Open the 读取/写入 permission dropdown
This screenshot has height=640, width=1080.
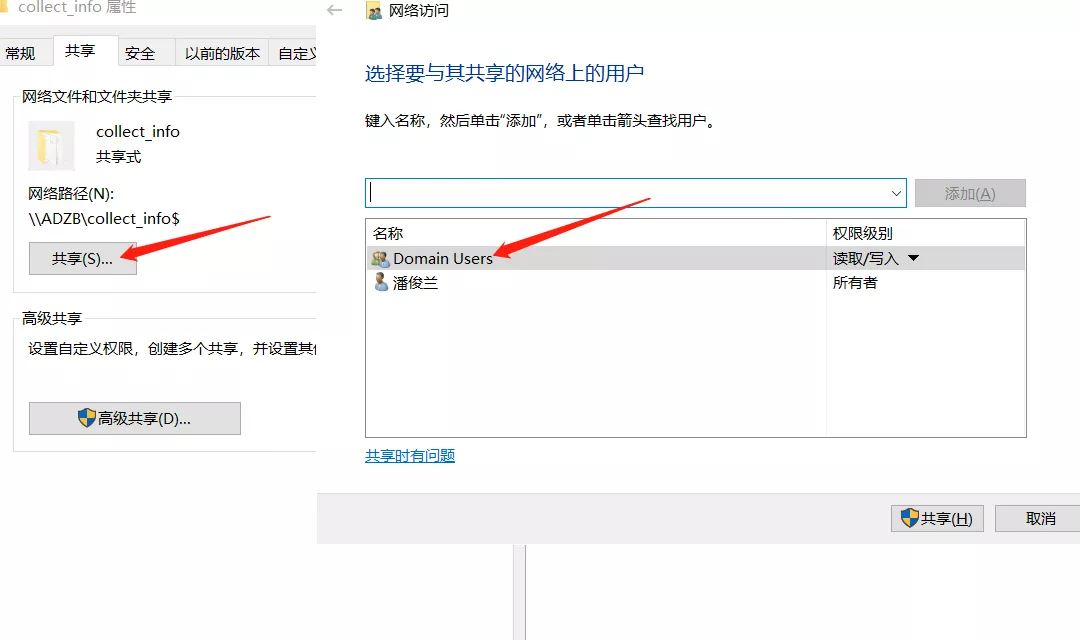pos(912,258)
